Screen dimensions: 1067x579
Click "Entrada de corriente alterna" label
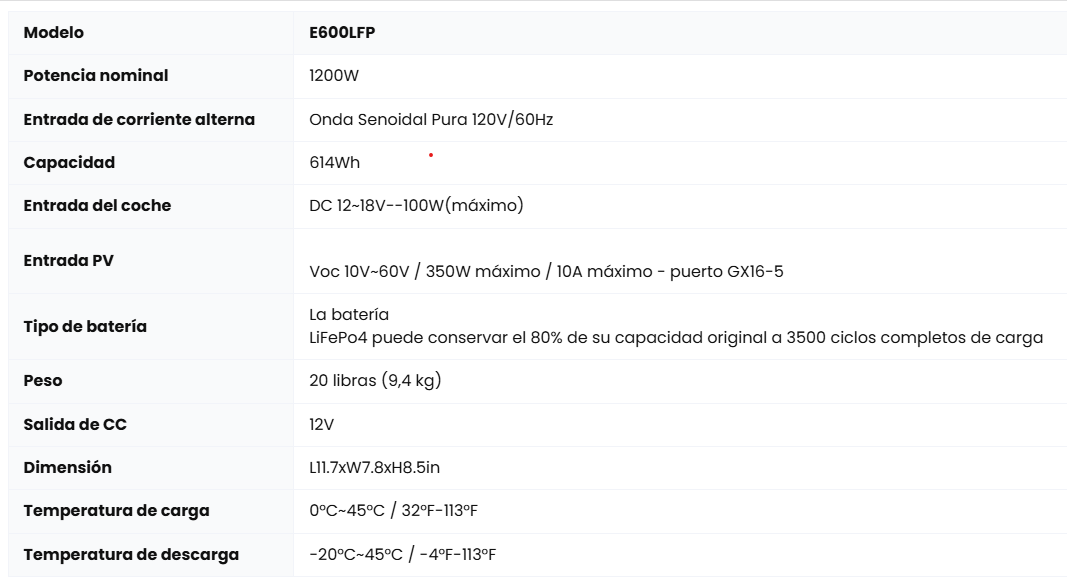point(139,120)
